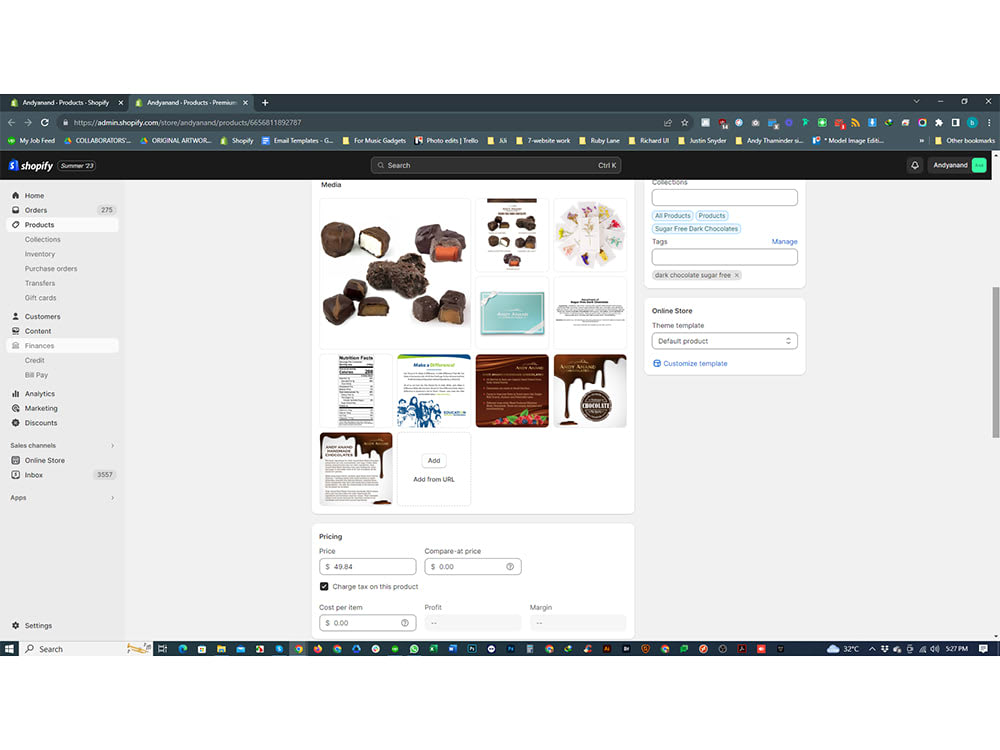Click the Inbox icon in the sidebar
1000x750 pixels.
tap(16, 475)
